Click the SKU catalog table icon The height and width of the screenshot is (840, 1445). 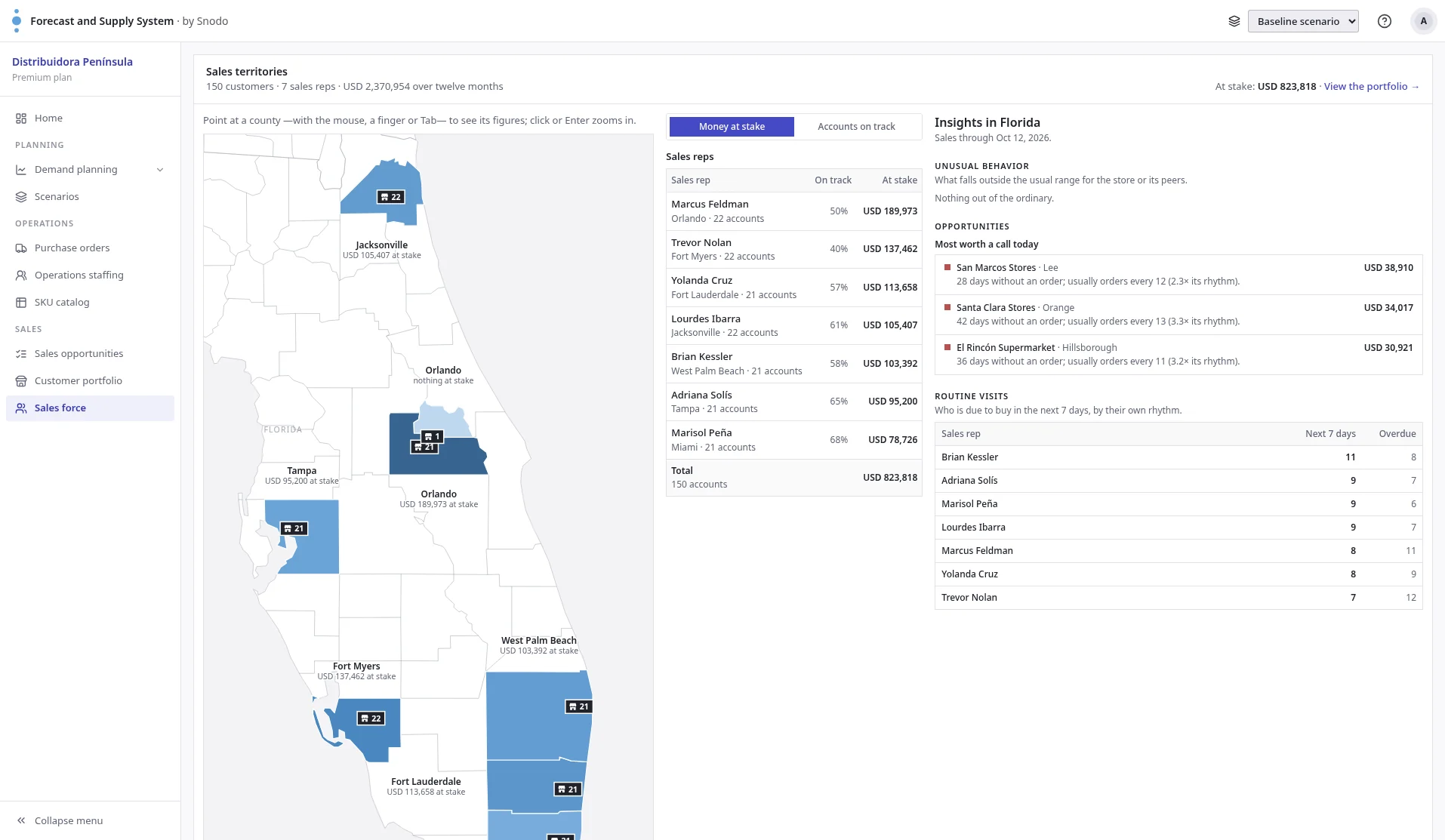pyautogui.click(x=21, y=303)
